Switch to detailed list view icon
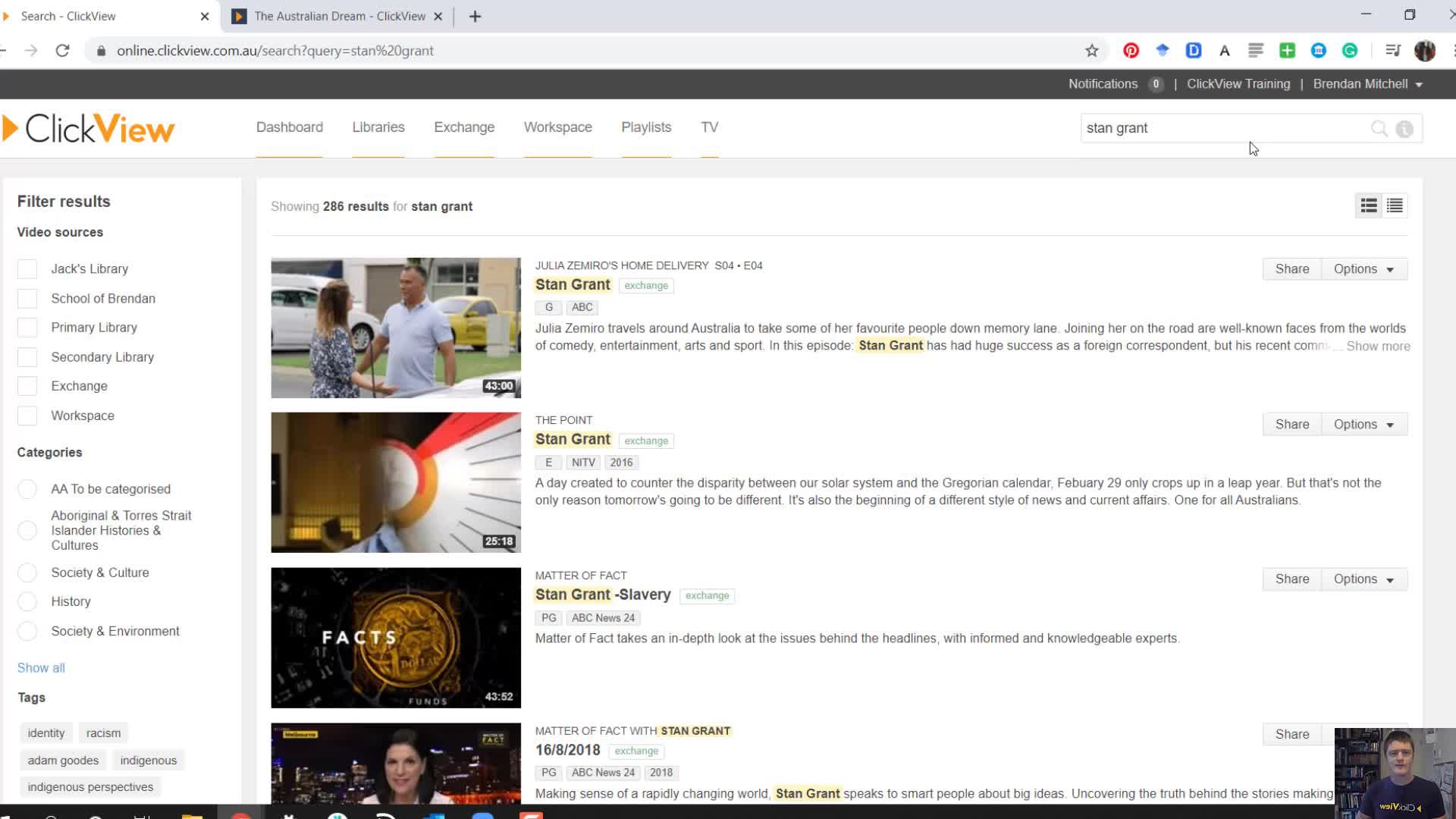The height and width of the screenshot is (819, 1456). tap(1369, 206)
